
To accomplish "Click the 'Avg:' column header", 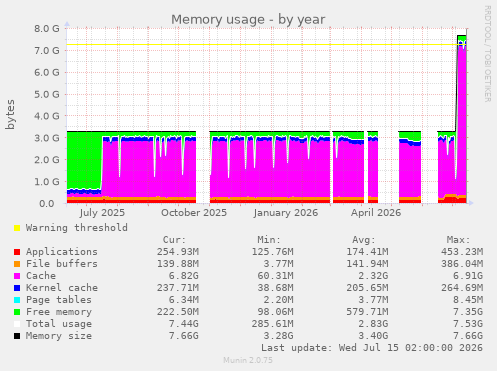I will [364, 240].
